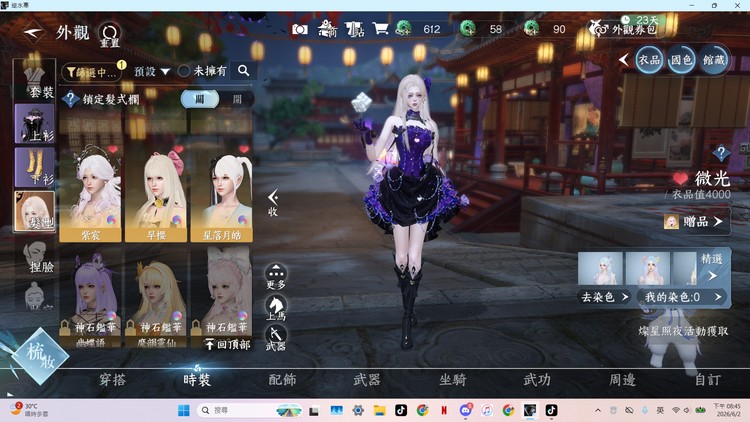Click the jade currency icon showing 612
Image resolution: width=750 pixels, height=422 pixels.
[403, 29]
